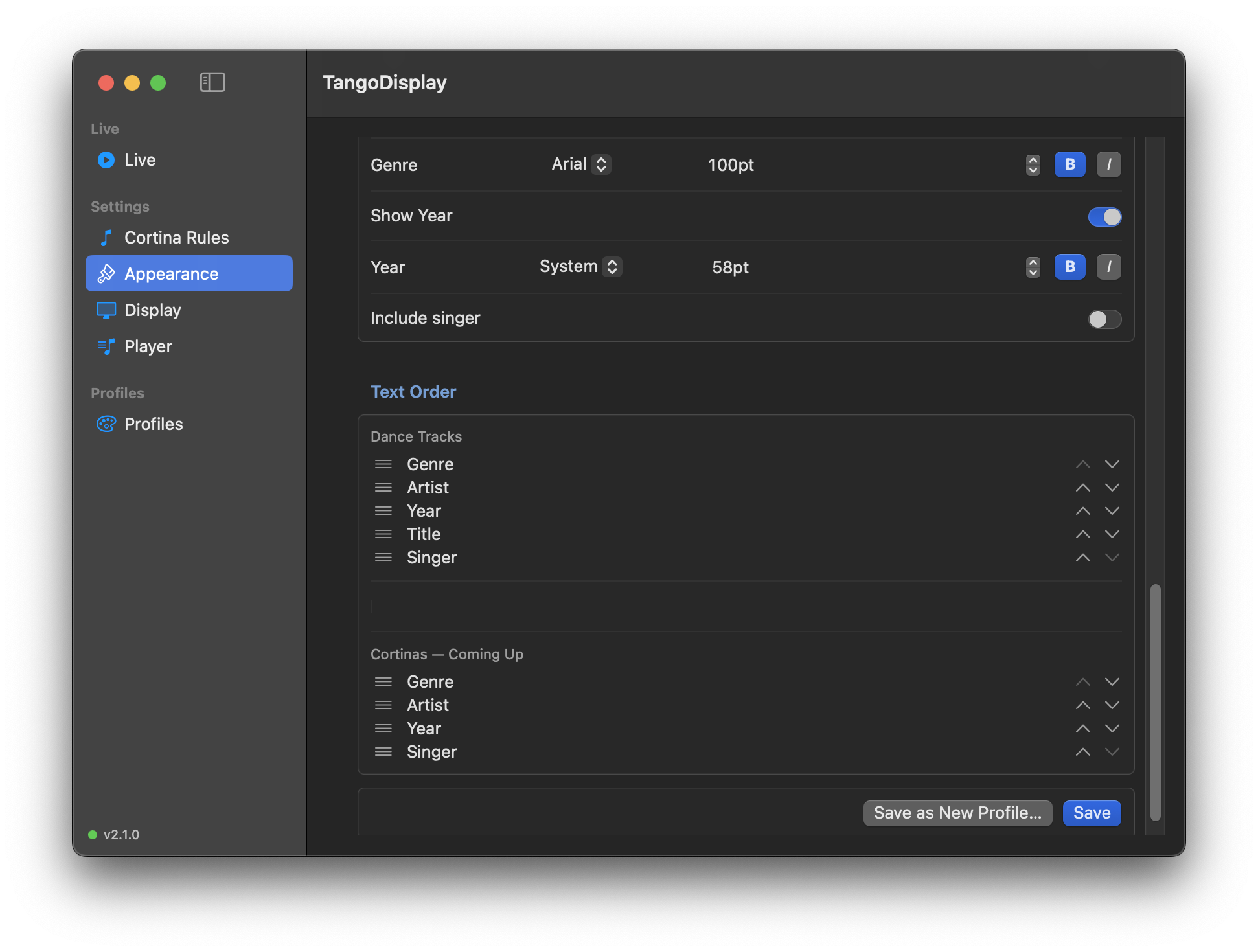Image resolution: width=1258 pixels, height=952 pixels.
Task: Grab the drag handle for Cortinas Year
Action: pyautogui.click(x=383, y=729)
